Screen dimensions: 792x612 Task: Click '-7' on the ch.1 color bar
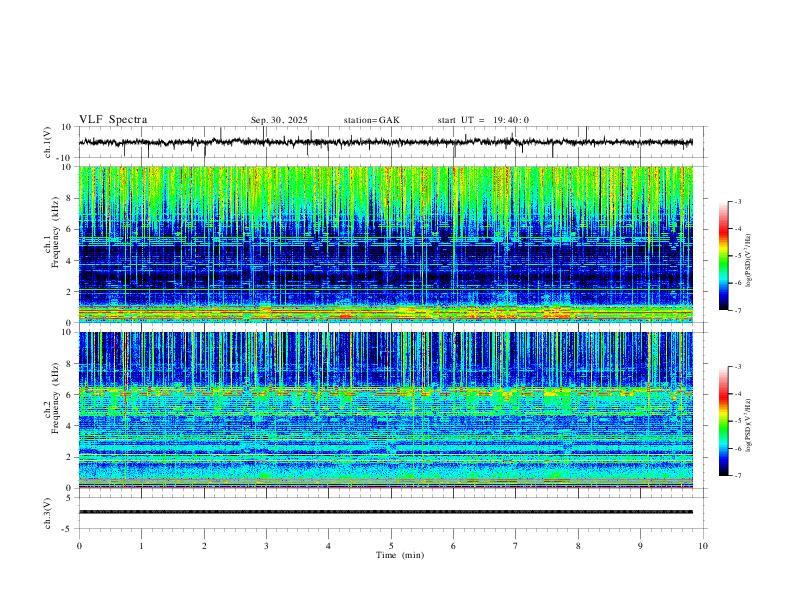737,311
